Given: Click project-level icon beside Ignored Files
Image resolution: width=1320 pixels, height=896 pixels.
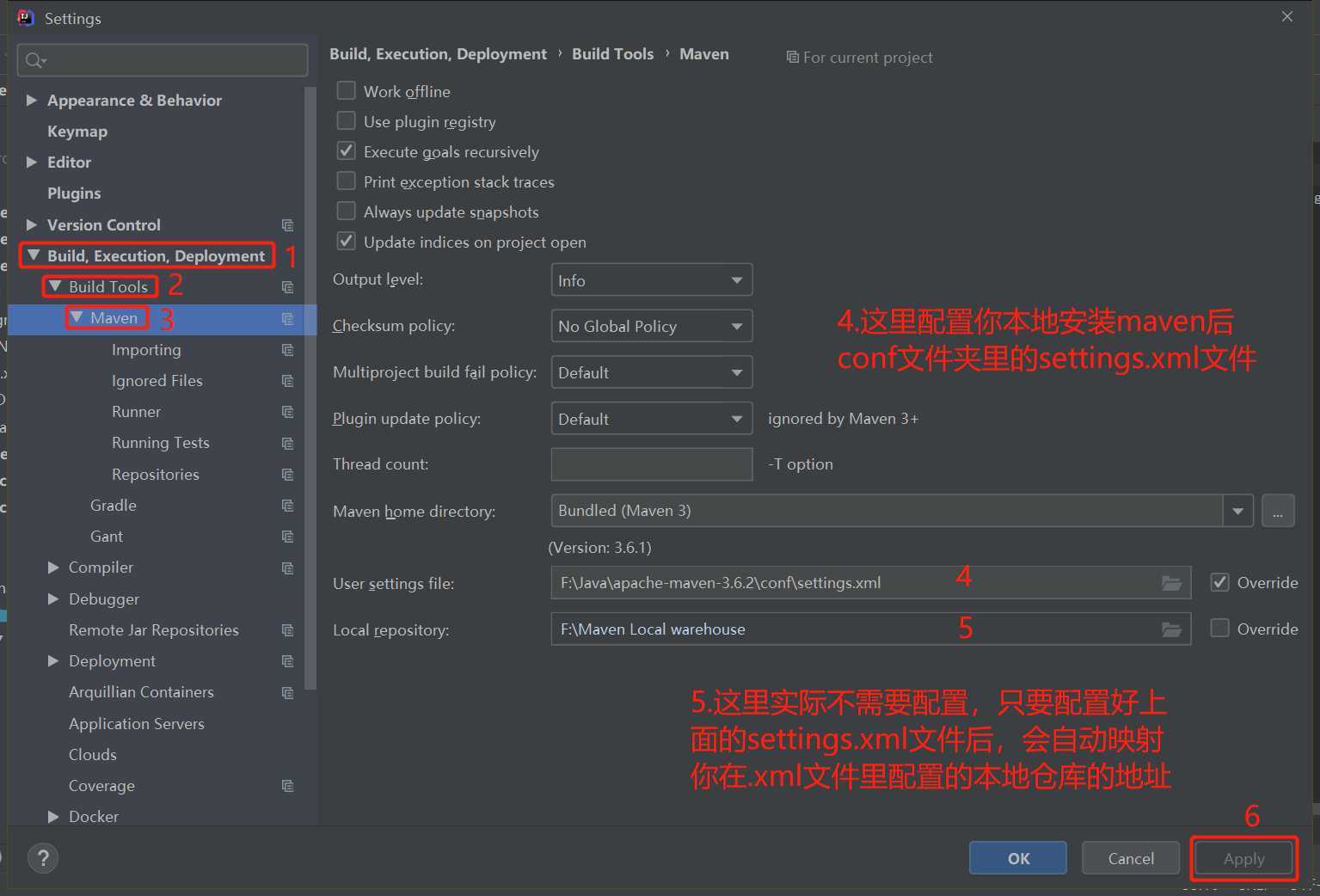Looking at the screenshot, I should 287,381.
